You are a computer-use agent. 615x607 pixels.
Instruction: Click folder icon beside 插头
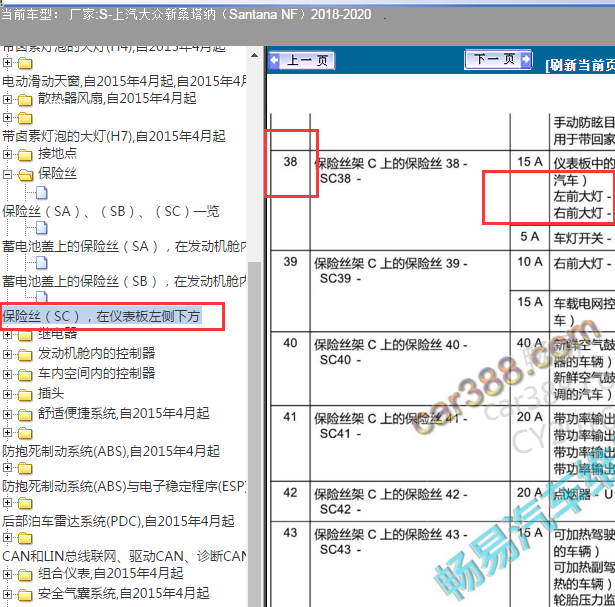[25, 395]
